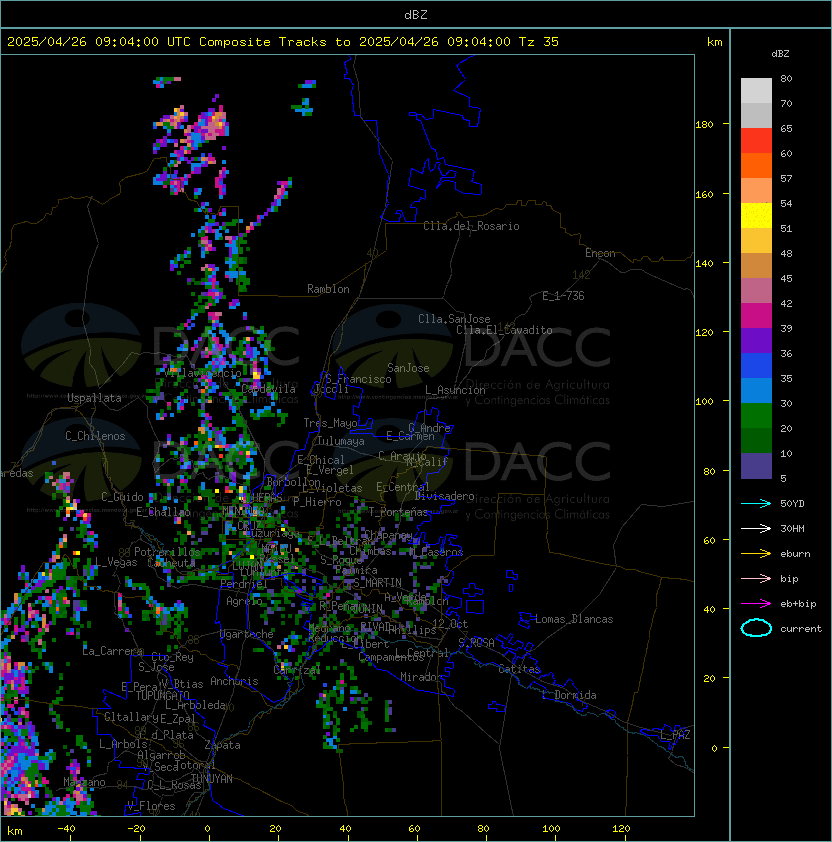Click the 140 mark on vertical km axis
832x842 pixels.
pyautogui.click(x=704, y=264)
